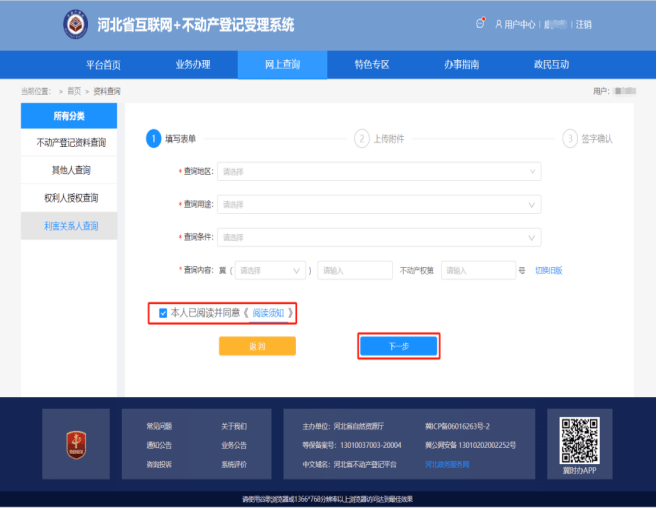
Task: Open the notification bell icon in header
Action: 481,23
